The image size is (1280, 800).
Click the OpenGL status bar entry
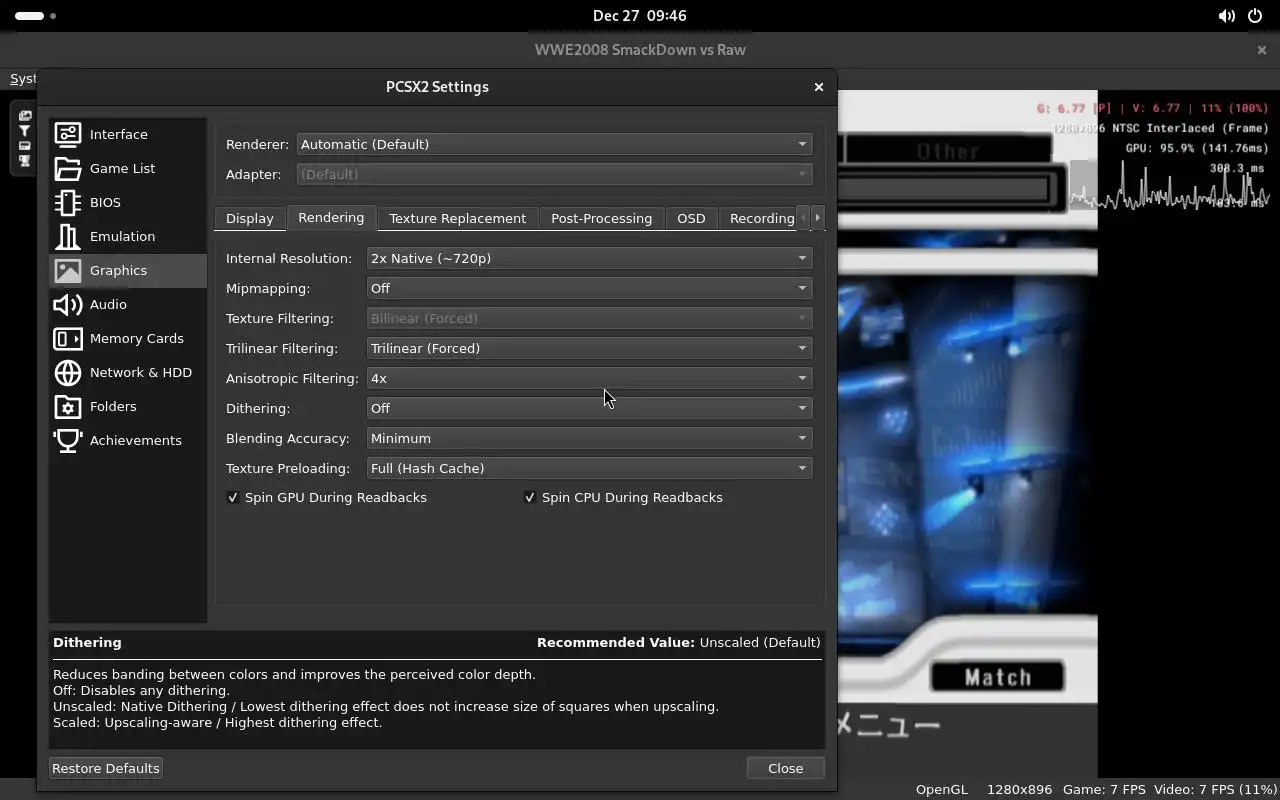(942, 789)
